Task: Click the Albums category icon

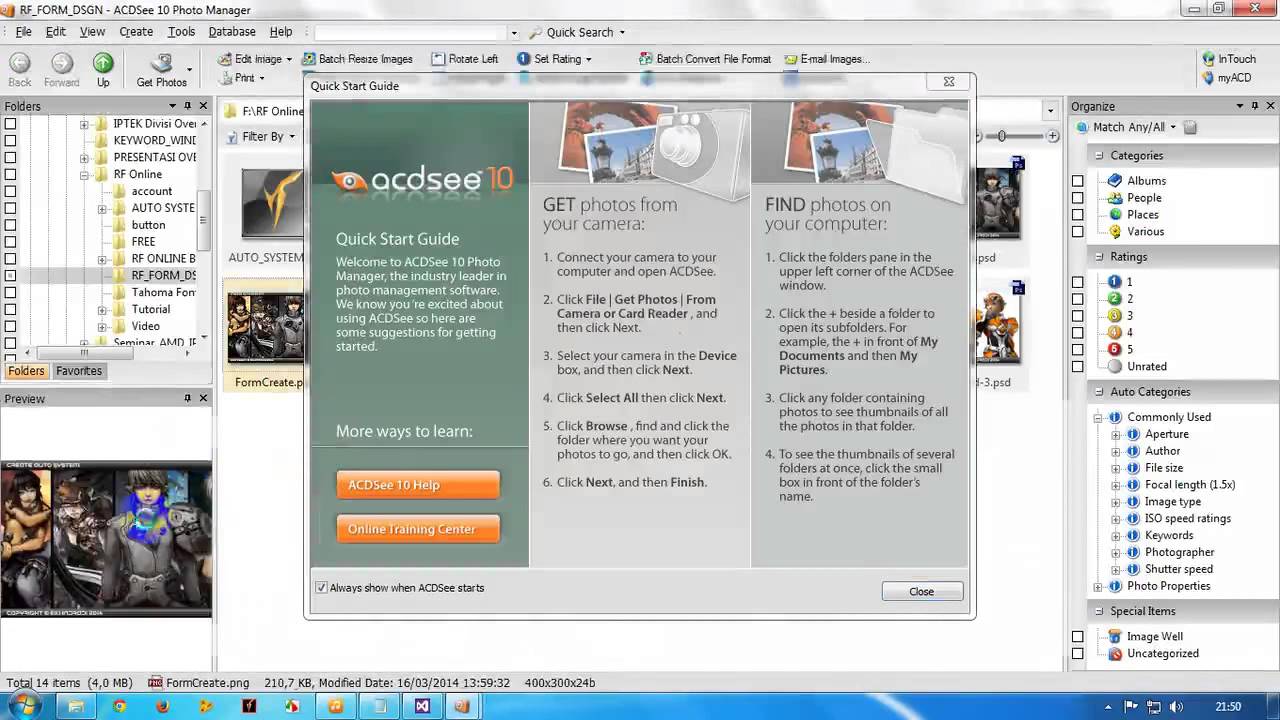Action: coord(1116,180)
